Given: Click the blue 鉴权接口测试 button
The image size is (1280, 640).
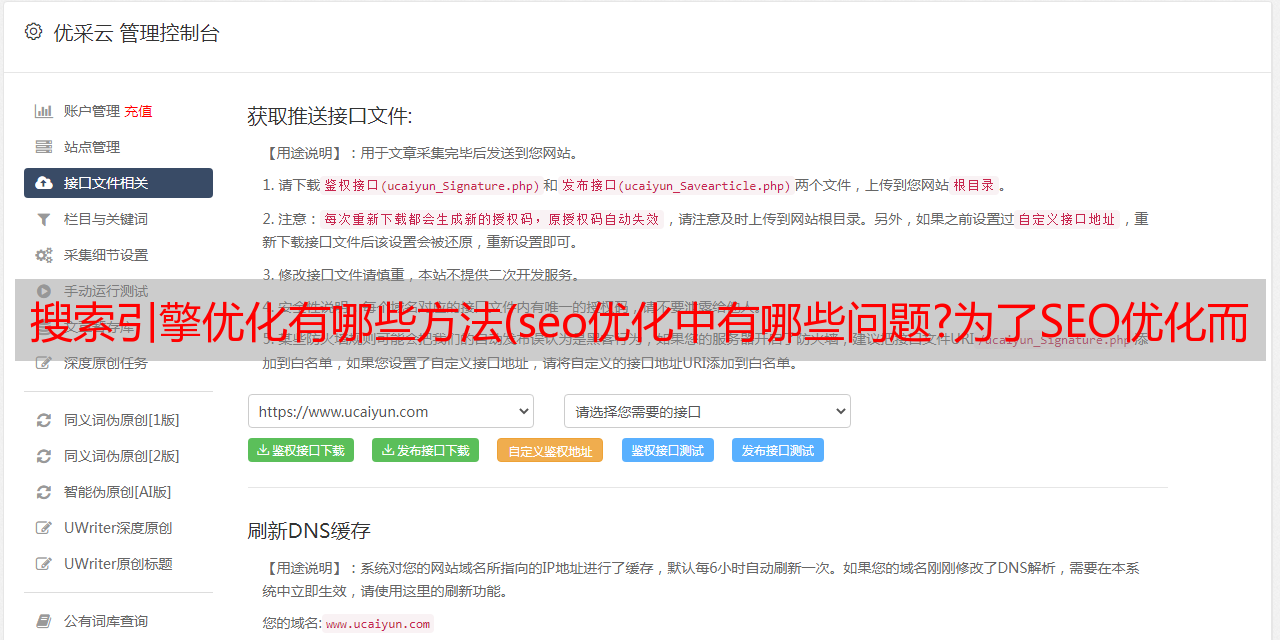Looking at the screenshot, I should pos(668,450).
